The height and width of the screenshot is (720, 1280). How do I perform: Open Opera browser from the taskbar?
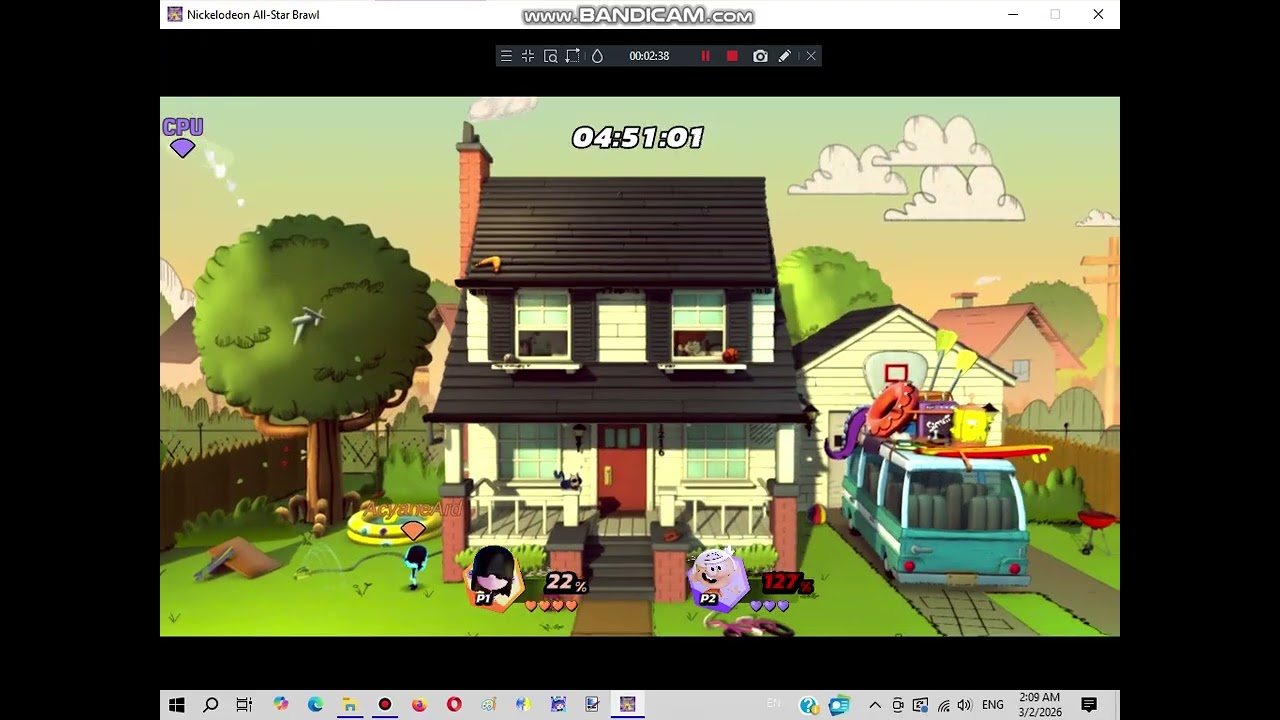pos(454,705)
